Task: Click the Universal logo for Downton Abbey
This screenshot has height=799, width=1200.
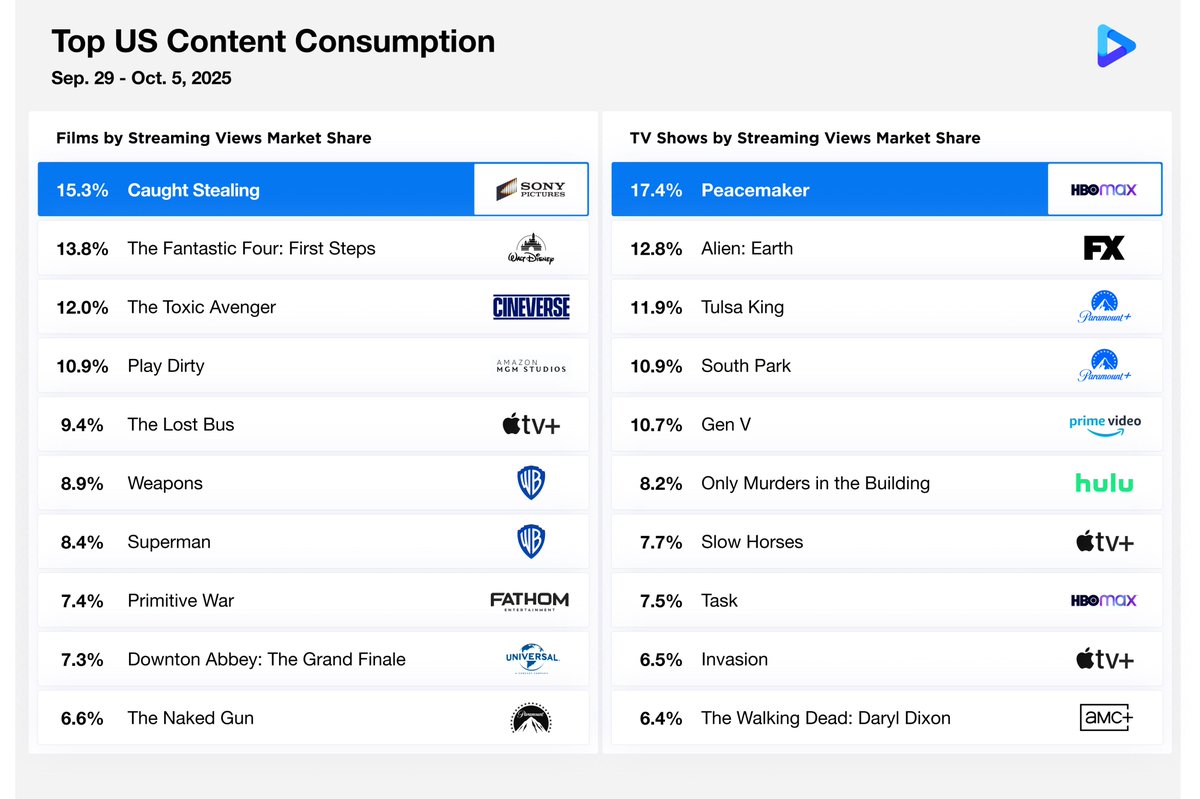Action: 531,659
